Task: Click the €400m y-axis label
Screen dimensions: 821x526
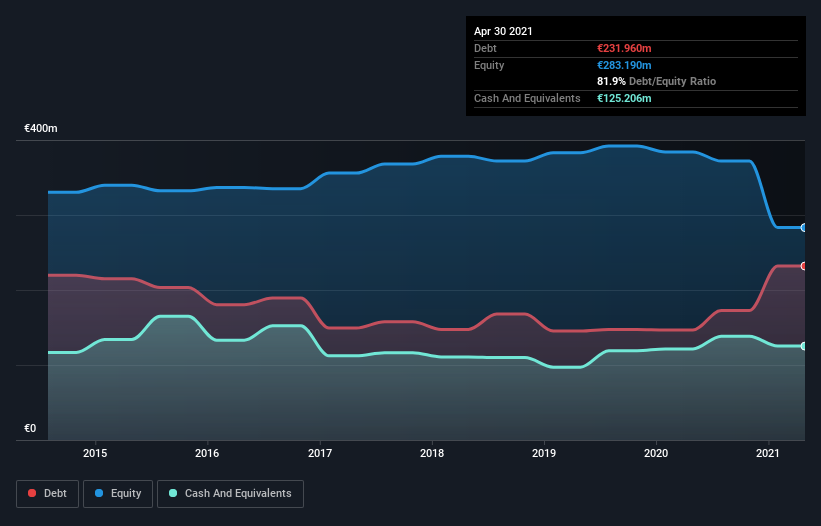Action: coord(41,128)
